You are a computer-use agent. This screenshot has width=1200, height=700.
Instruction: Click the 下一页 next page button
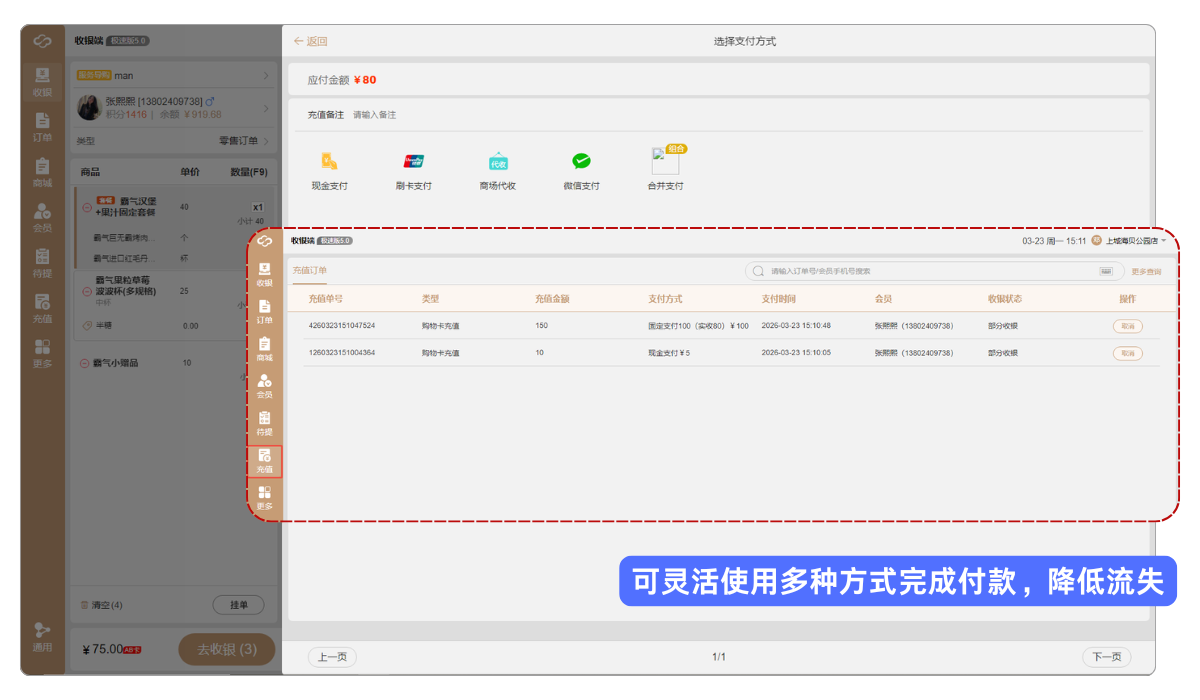click(1106, 657)
